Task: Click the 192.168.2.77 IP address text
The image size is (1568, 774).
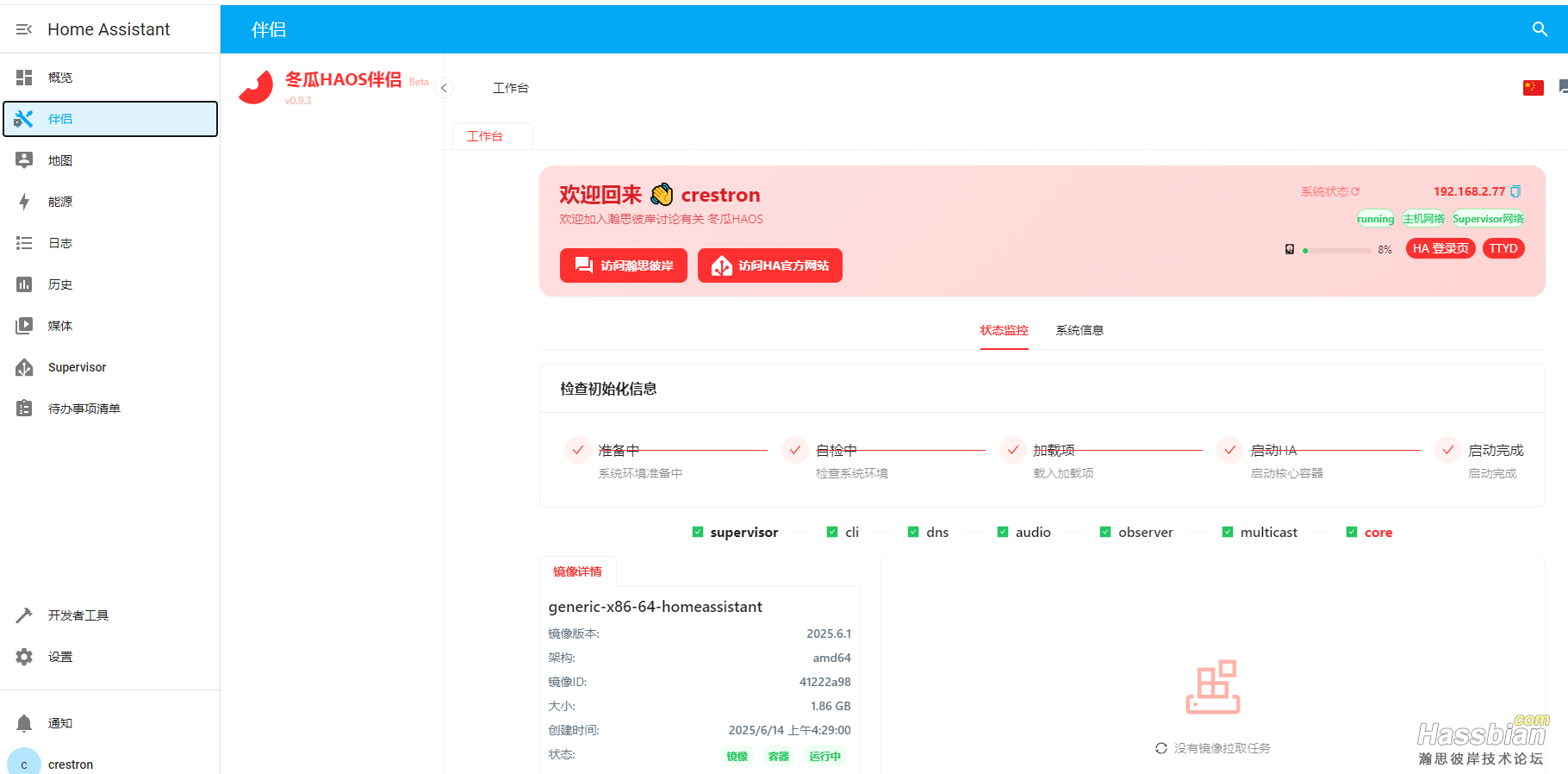Action: point(1470,191)
